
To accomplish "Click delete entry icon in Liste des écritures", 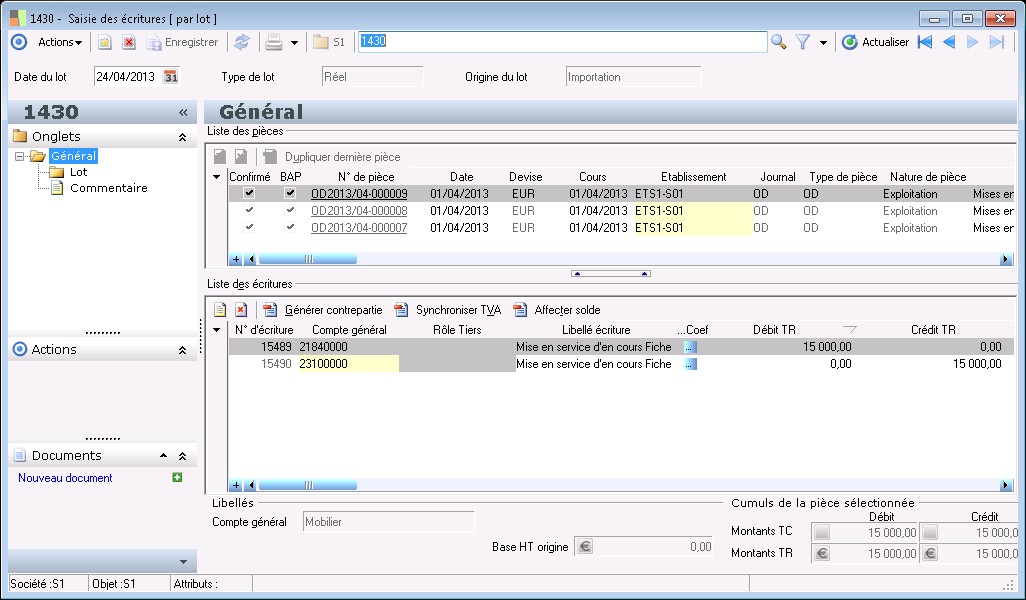I will tap(241, 310).
